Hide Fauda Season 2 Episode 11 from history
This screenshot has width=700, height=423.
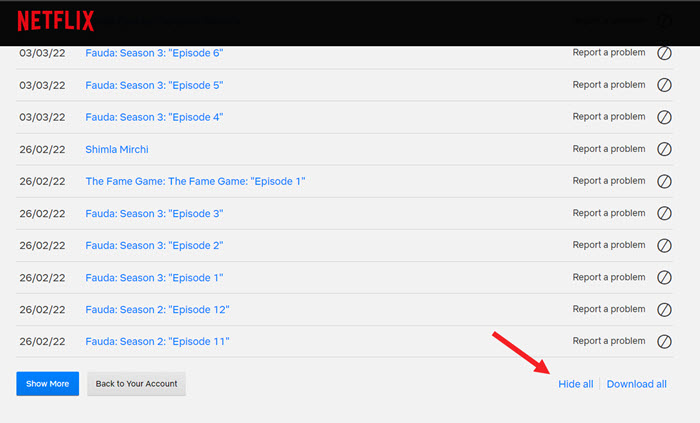pyautogui.click(x=664, y=342)
